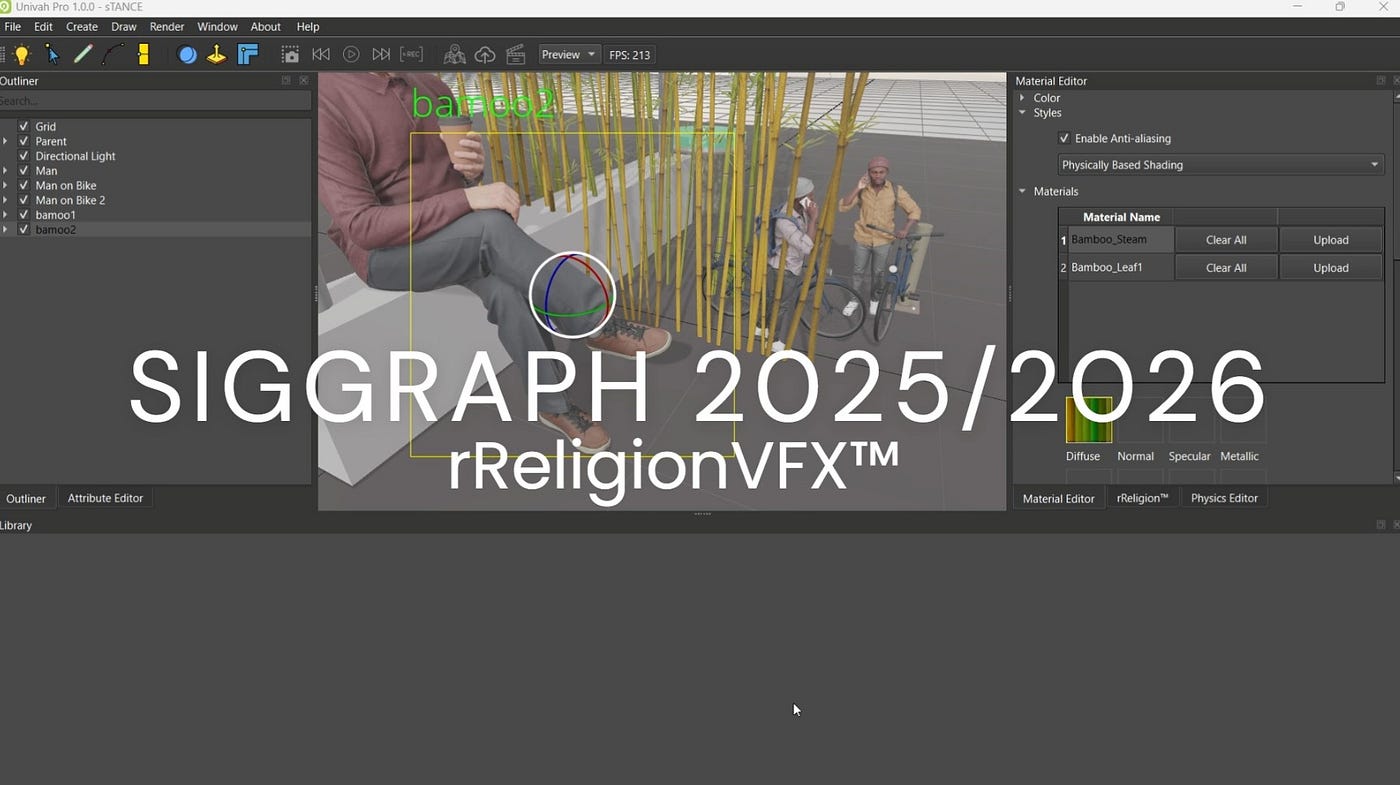Click Upload for Bamboo_Leaf1
The width and height of the screenshot is (1400, 785).
[x=1331, y=268]
